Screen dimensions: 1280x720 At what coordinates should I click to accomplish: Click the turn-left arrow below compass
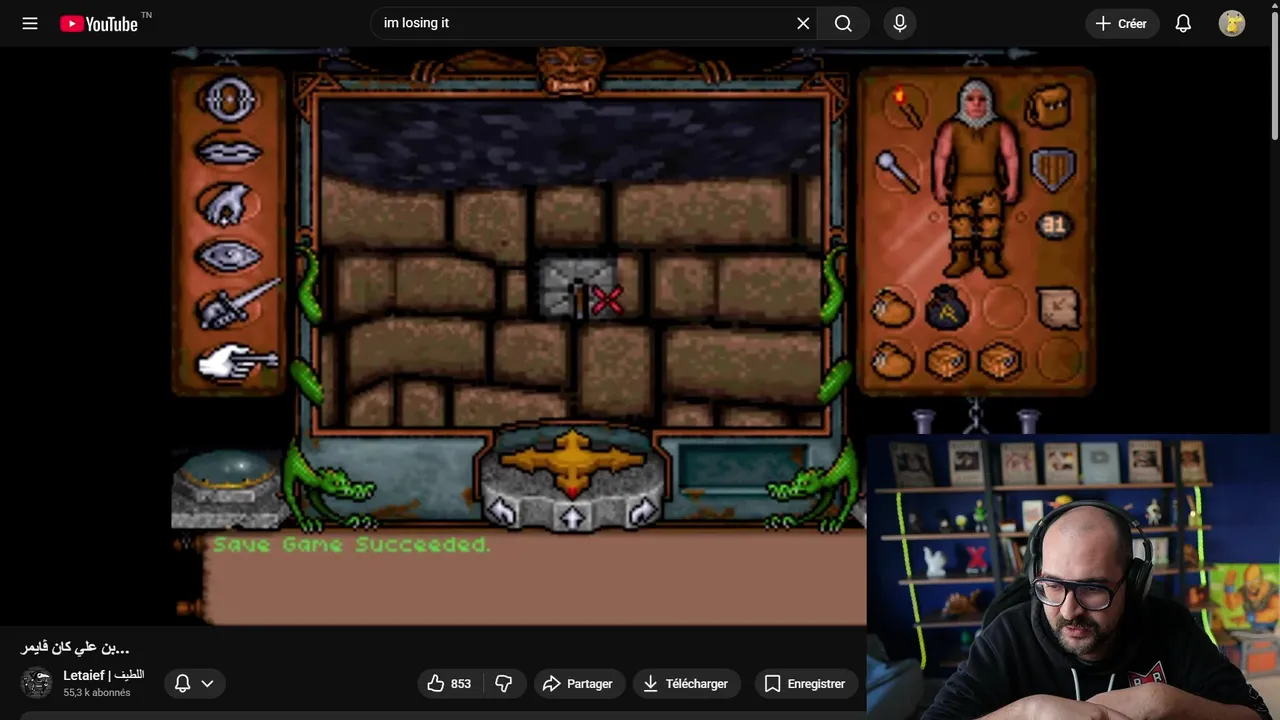tap(501, 512)
